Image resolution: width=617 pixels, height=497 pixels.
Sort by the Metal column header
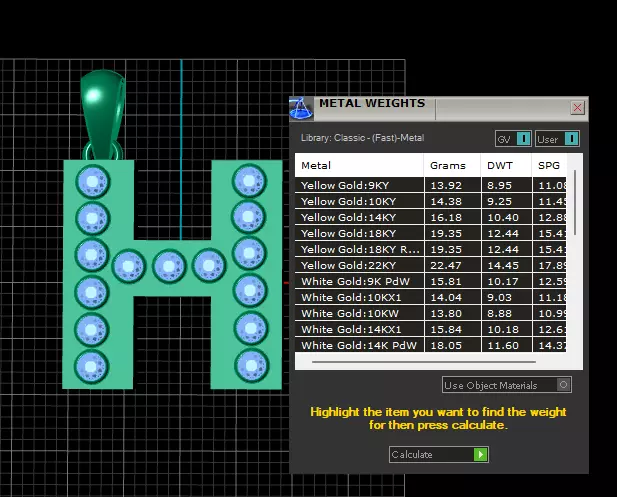pos(359,165)
